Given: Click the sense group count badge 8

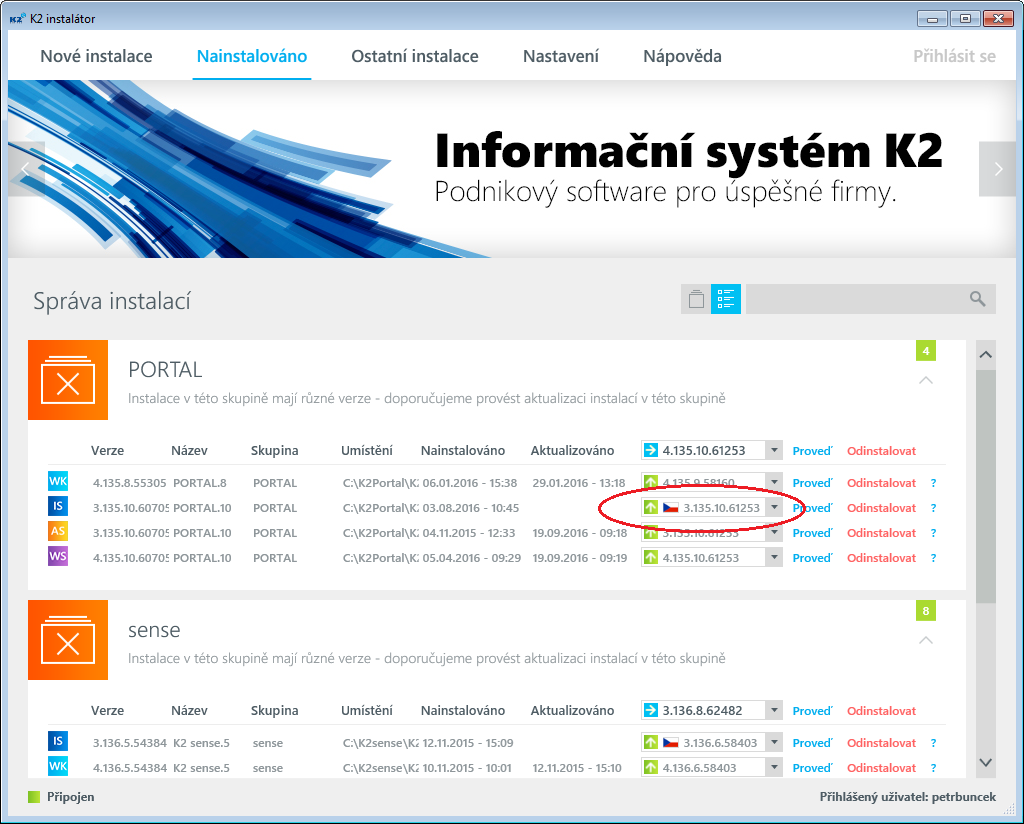Looking at the screenshot, I should 925,610.
